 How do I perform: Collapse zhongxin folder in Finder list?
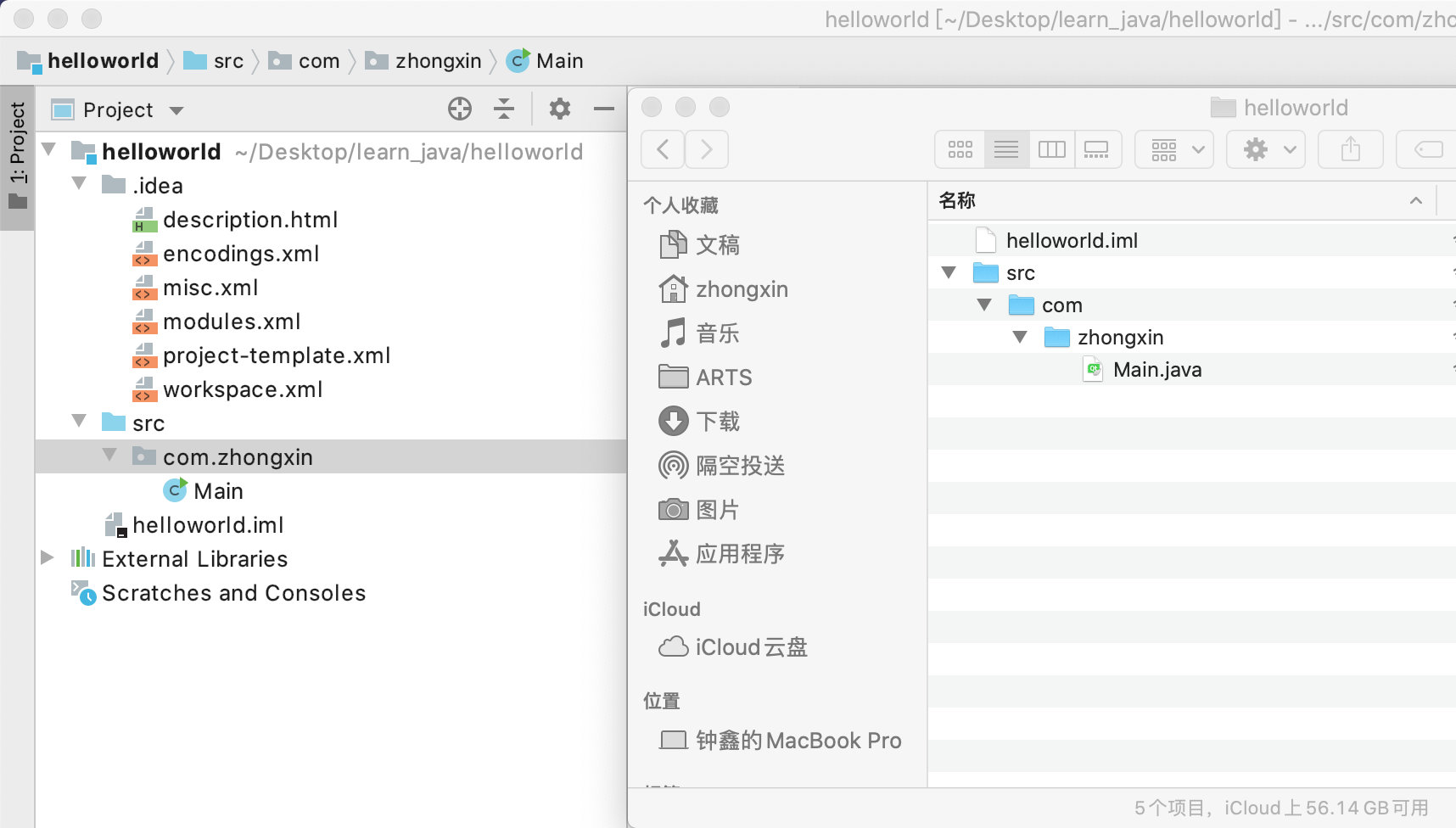pyautogui.click(x=1020, y=337)
